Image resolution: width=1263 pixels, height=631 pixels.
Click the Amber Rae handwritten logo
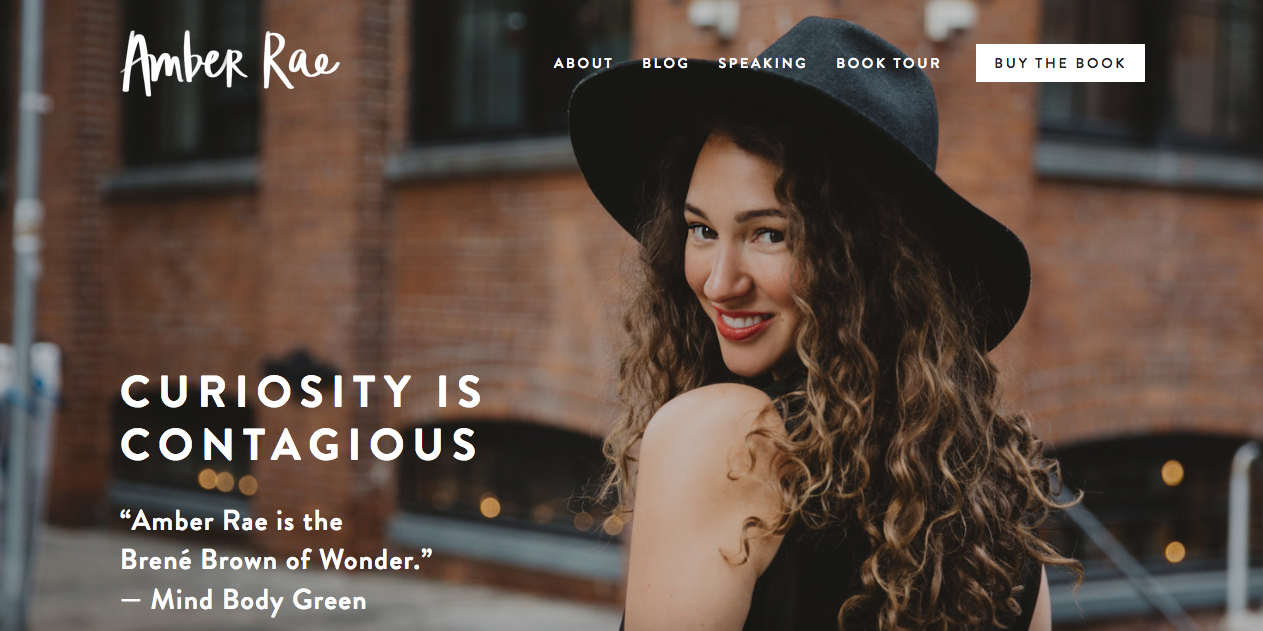click(x=229, y=63)
